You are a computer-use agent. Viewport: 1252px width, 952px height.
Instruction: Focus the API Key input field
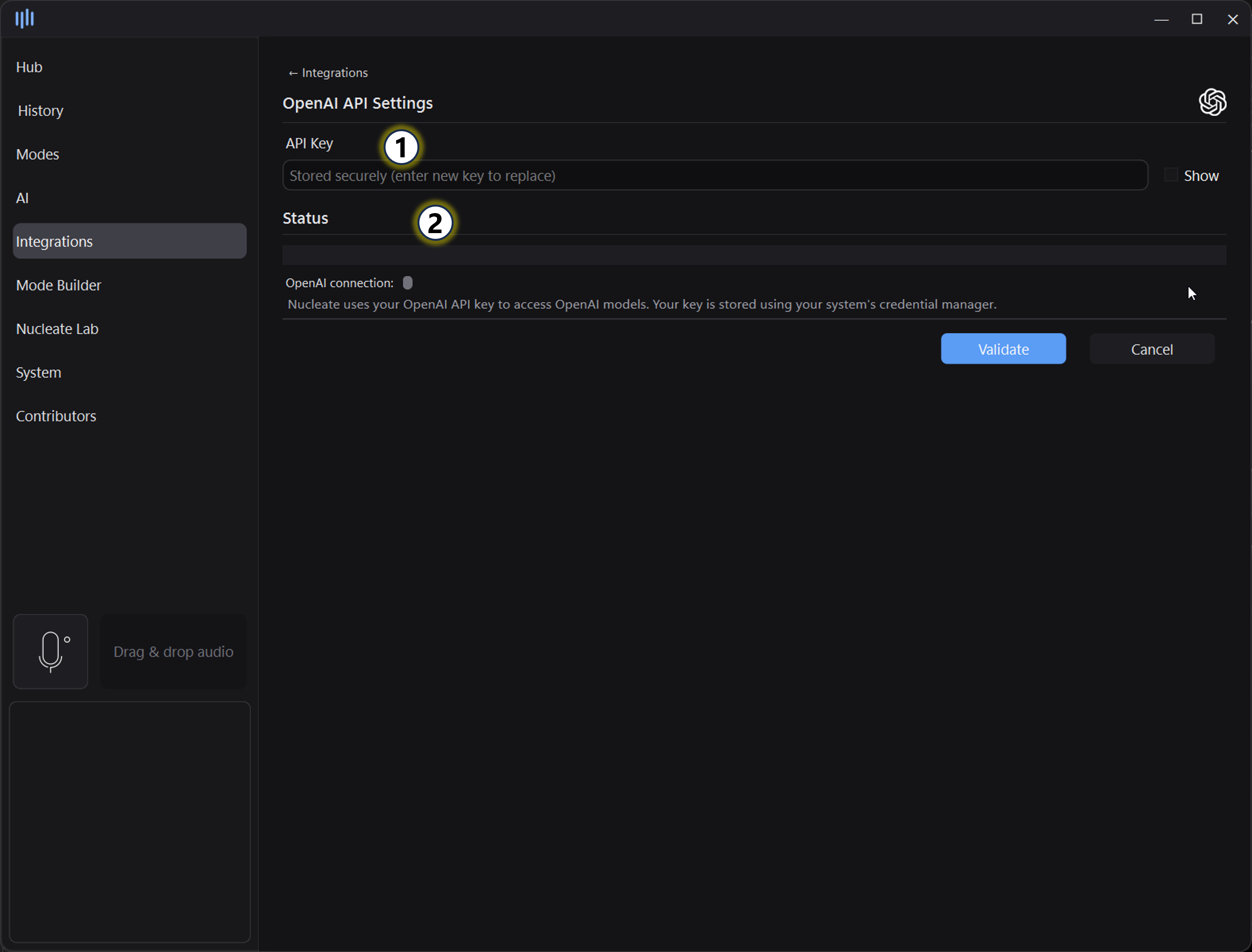coord(715,176)
